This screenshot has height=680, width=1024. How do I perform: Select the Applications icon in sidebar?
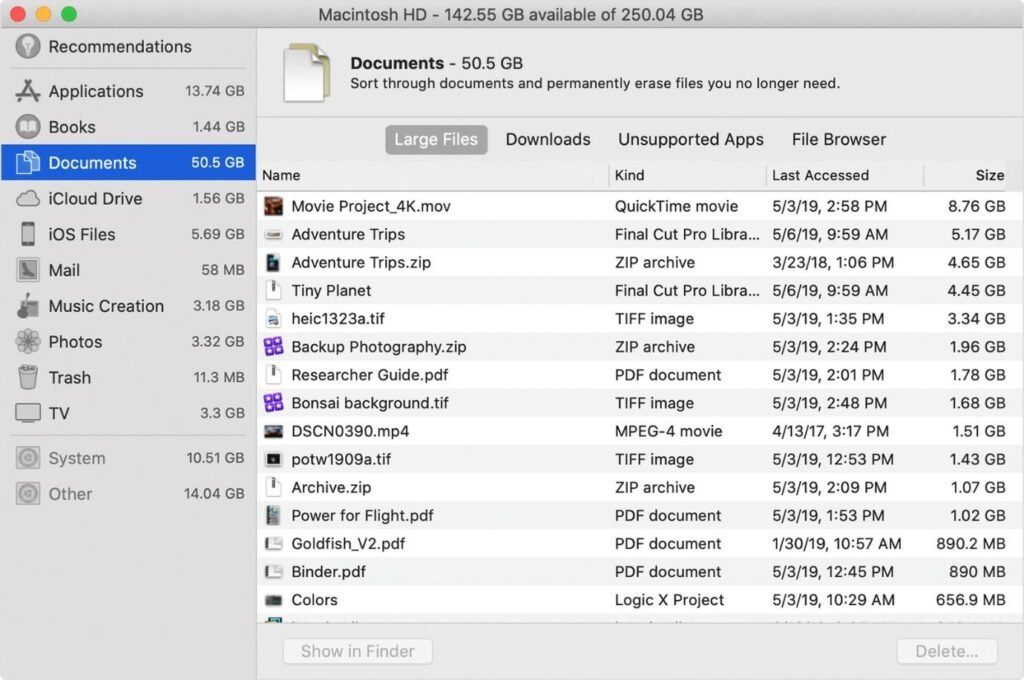(28, 91)
